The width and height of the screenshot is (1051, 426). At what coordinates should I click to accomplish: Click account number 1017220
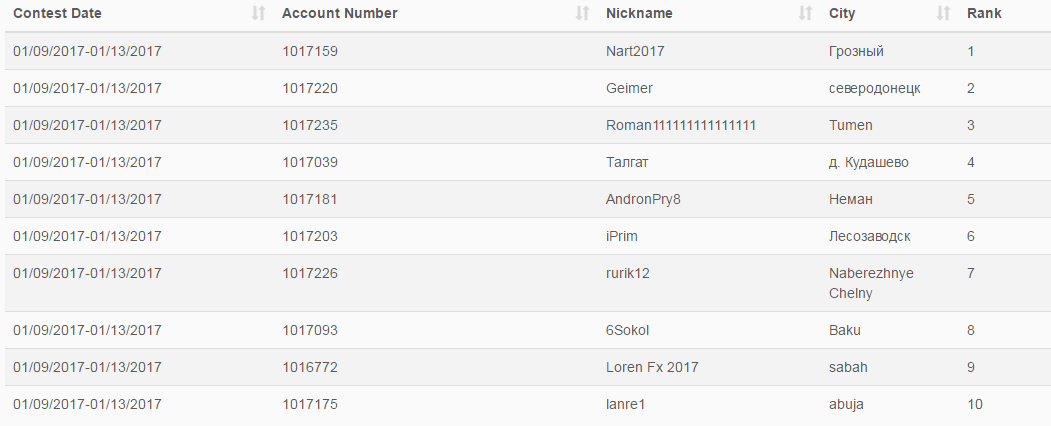tap(310, 88)
